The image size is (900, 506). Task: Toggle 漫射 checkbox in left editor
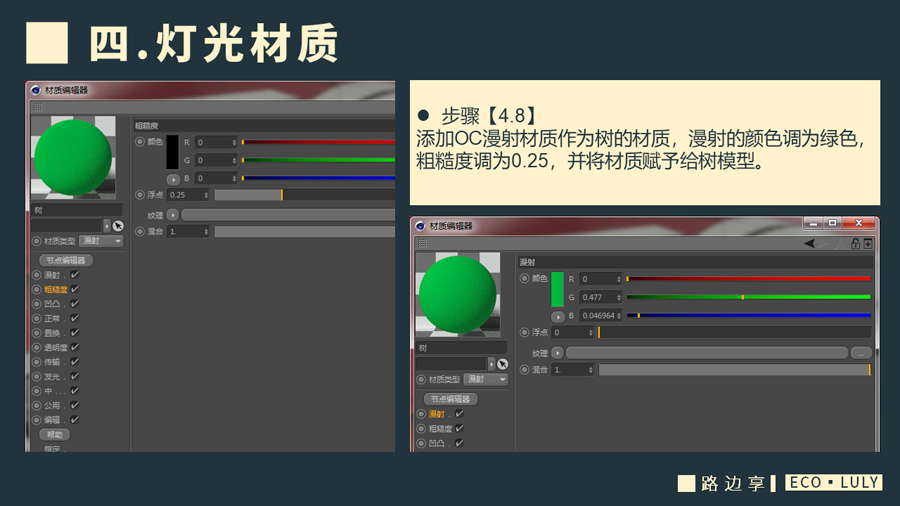coord(75,275)
